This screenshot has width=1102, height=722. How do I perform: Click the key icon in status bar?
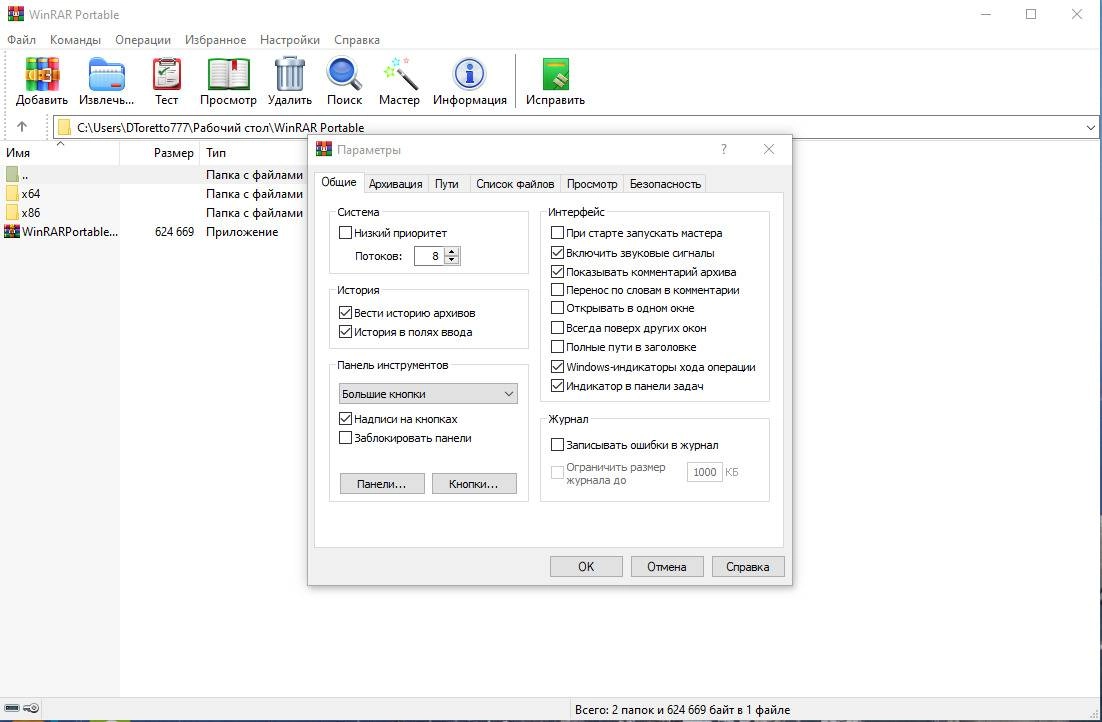click(x=30, y=708)
